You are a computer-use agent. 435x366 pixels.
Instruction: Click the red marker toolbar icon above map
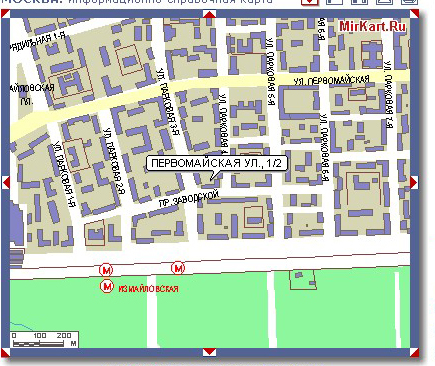coord(310,2)
